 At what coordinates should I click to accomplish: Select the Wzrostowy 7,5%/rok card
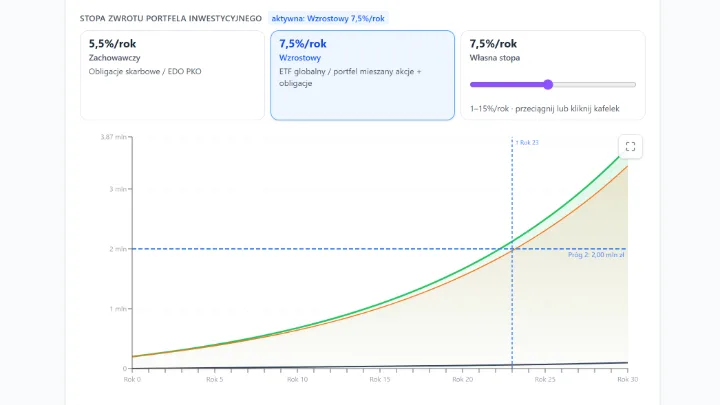362,75
